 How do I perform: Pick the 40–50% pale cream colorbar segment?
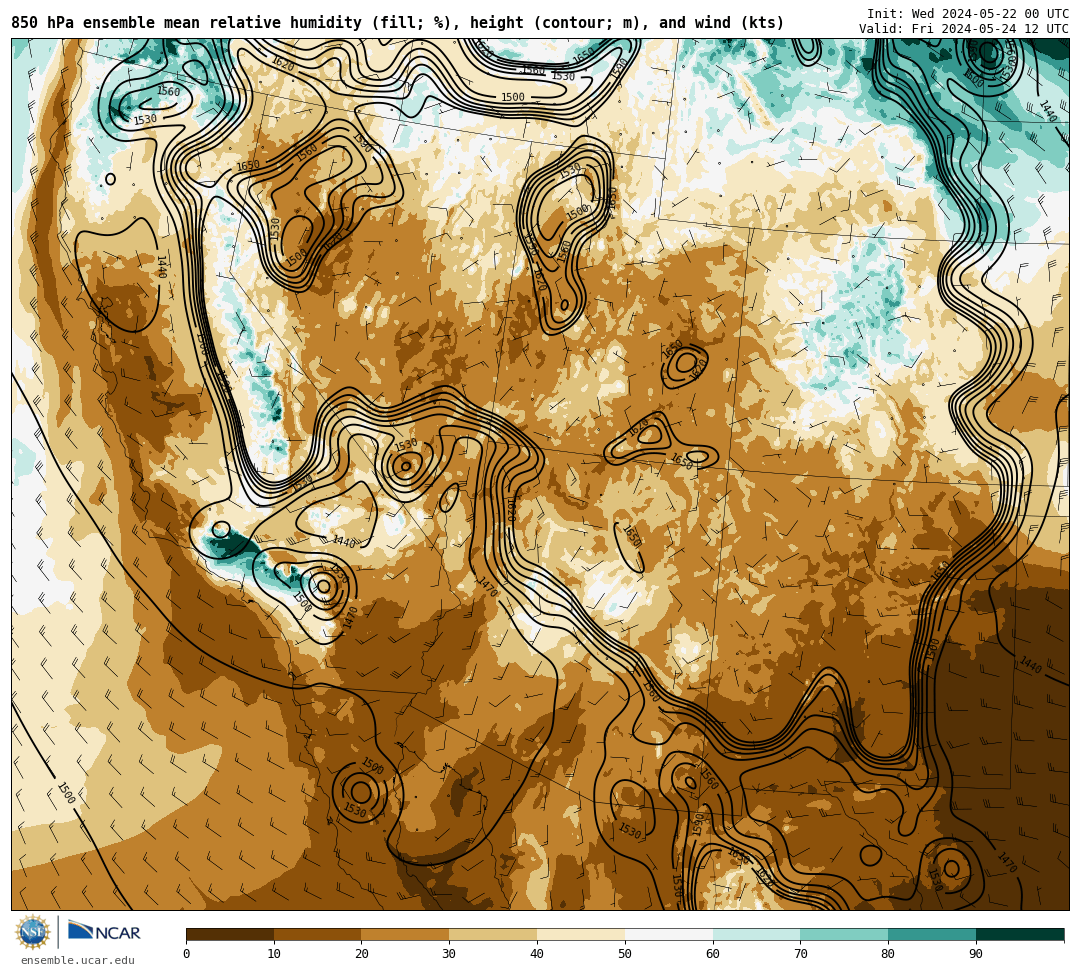click(x=581, y=934)
